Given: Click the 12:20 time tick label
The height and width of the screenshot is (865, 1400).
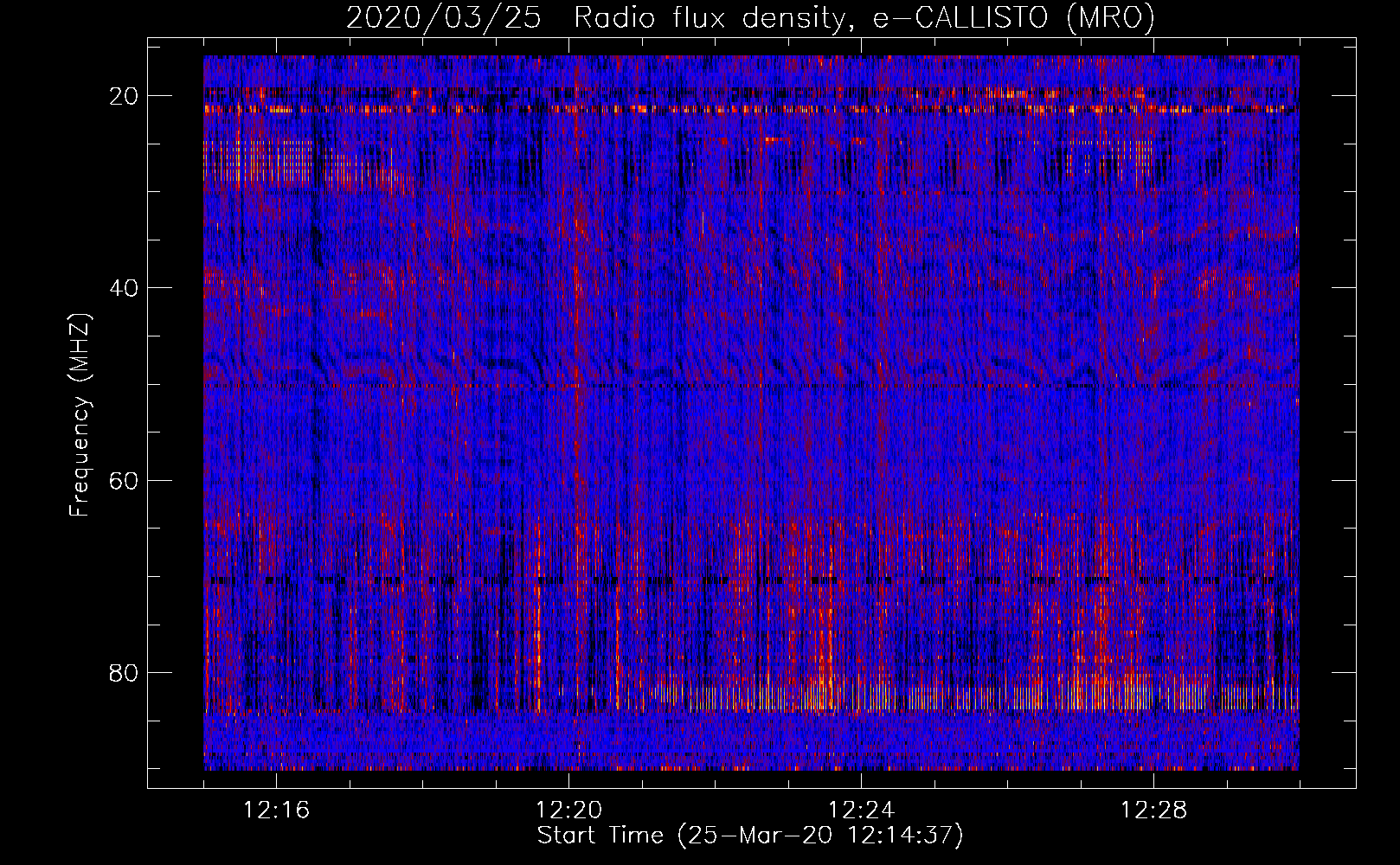Looking at the screenshot, I should 569,811.
